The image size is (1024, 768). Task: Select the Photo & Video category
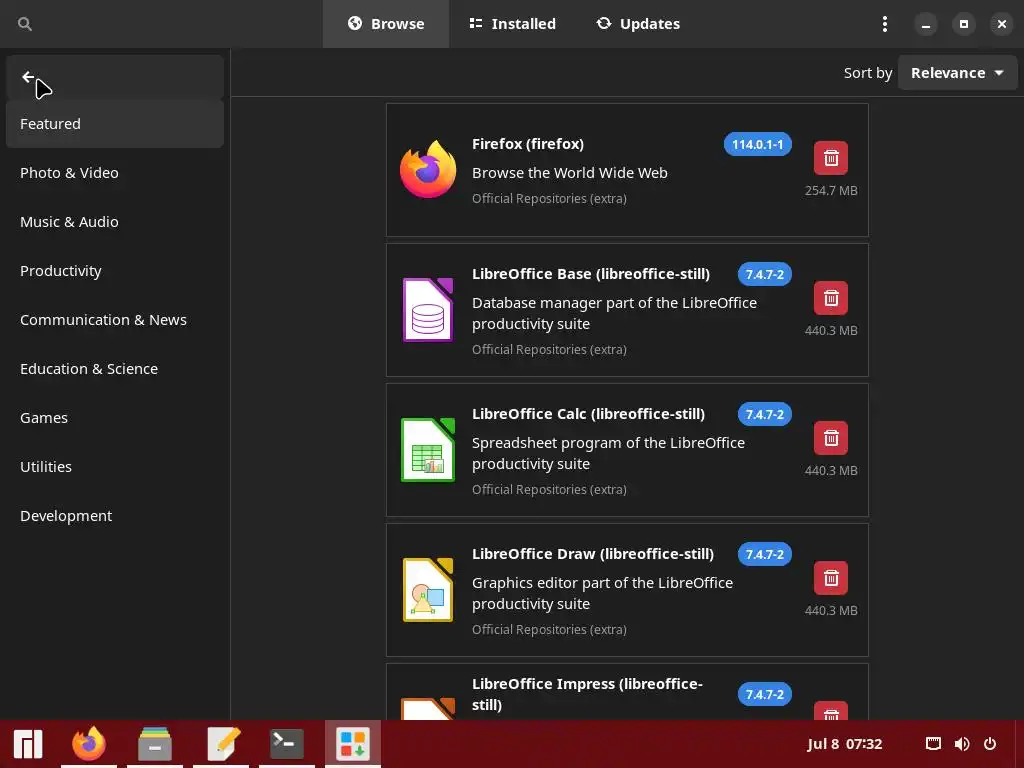[115, 172]
